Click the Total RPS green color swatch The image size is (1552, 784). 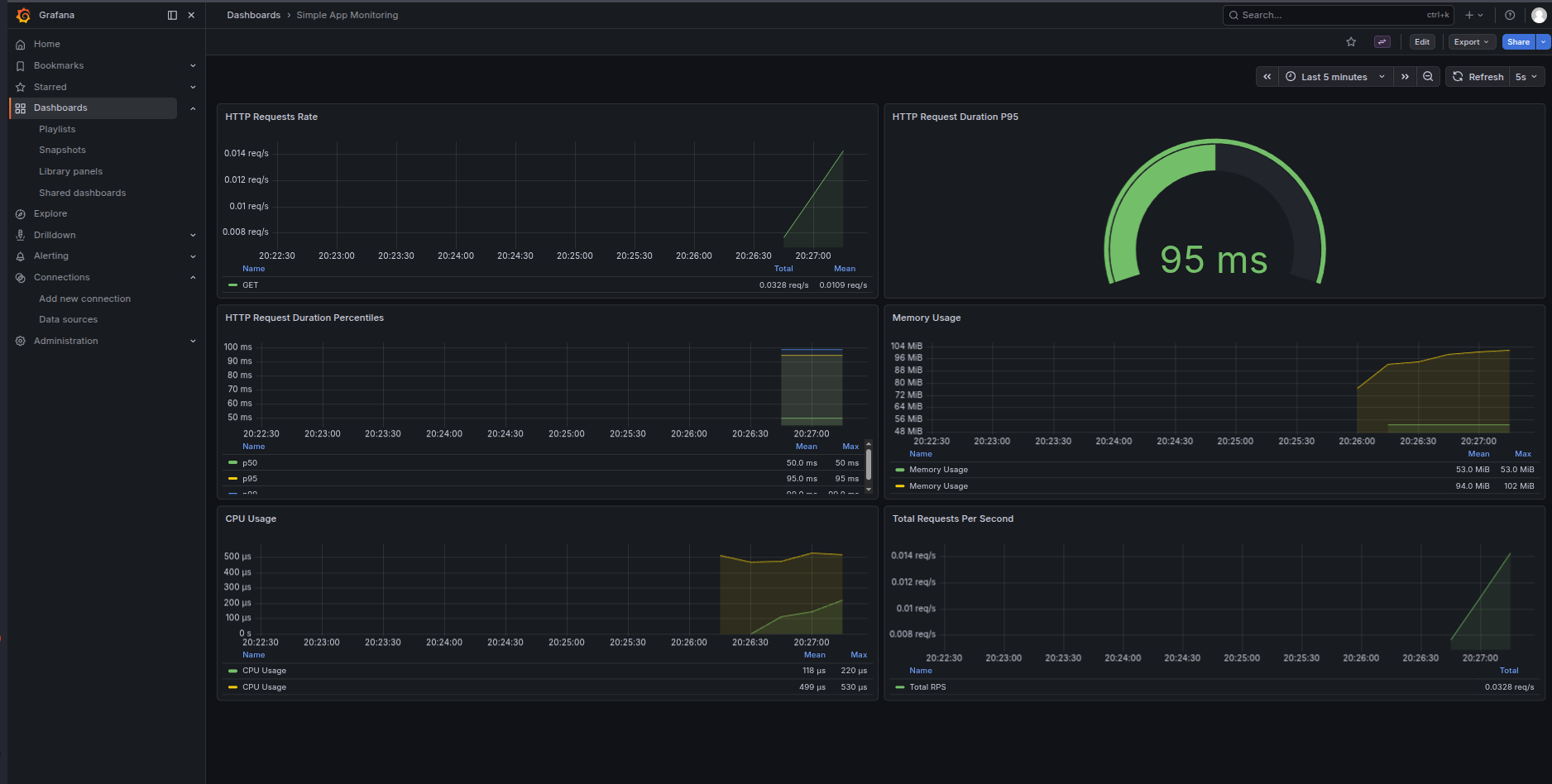[x=900, y=687]
